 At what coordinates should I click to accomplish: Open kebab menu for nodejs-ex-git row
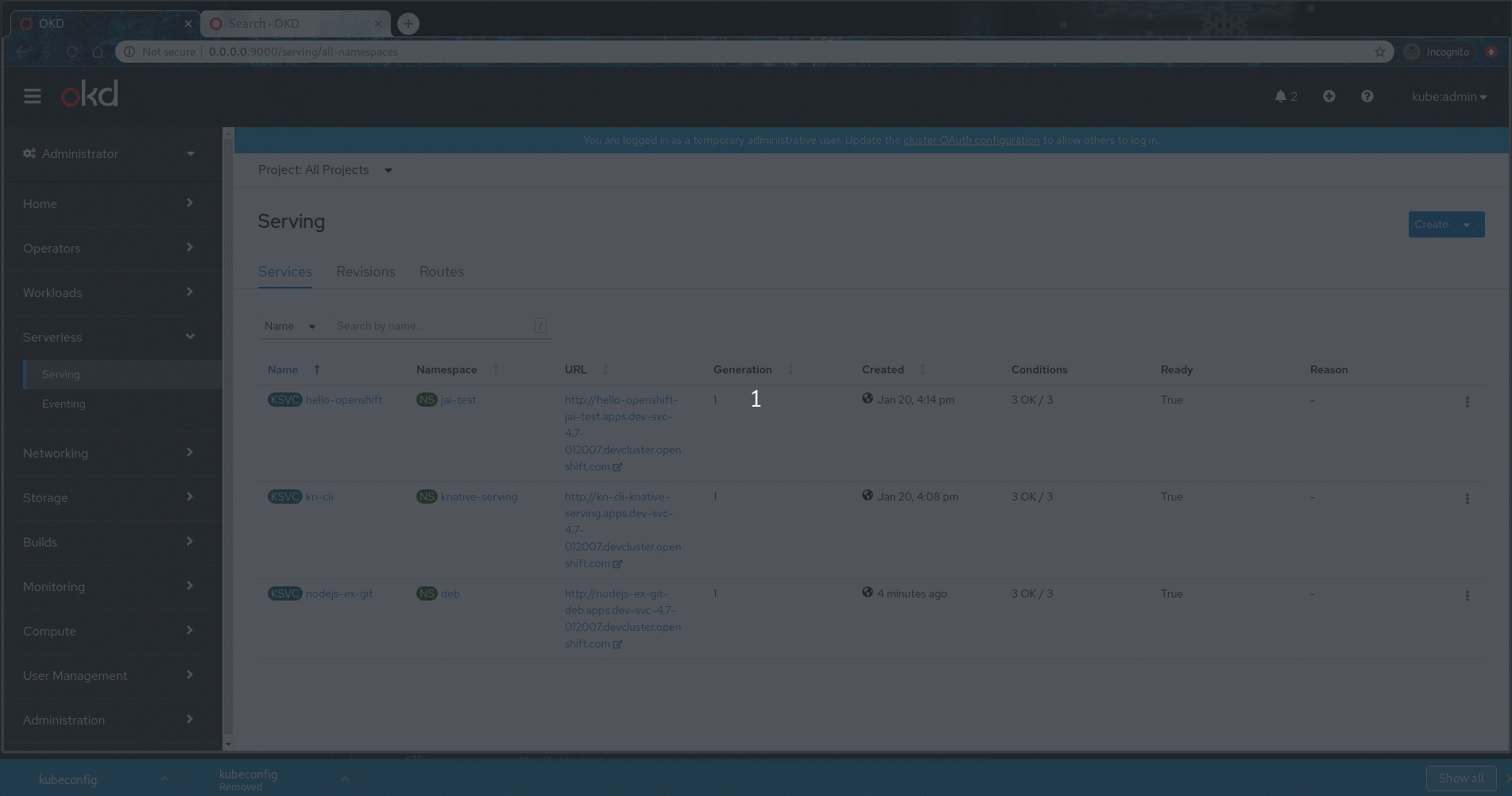1468,596
